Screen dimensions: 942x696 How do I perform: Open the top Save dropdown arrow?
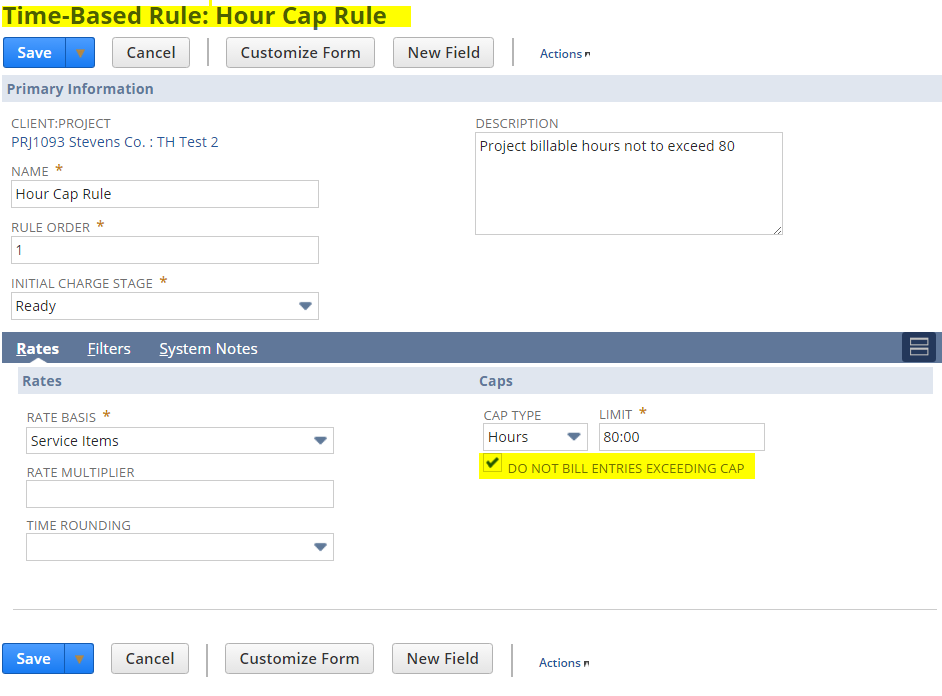point(80,53)
